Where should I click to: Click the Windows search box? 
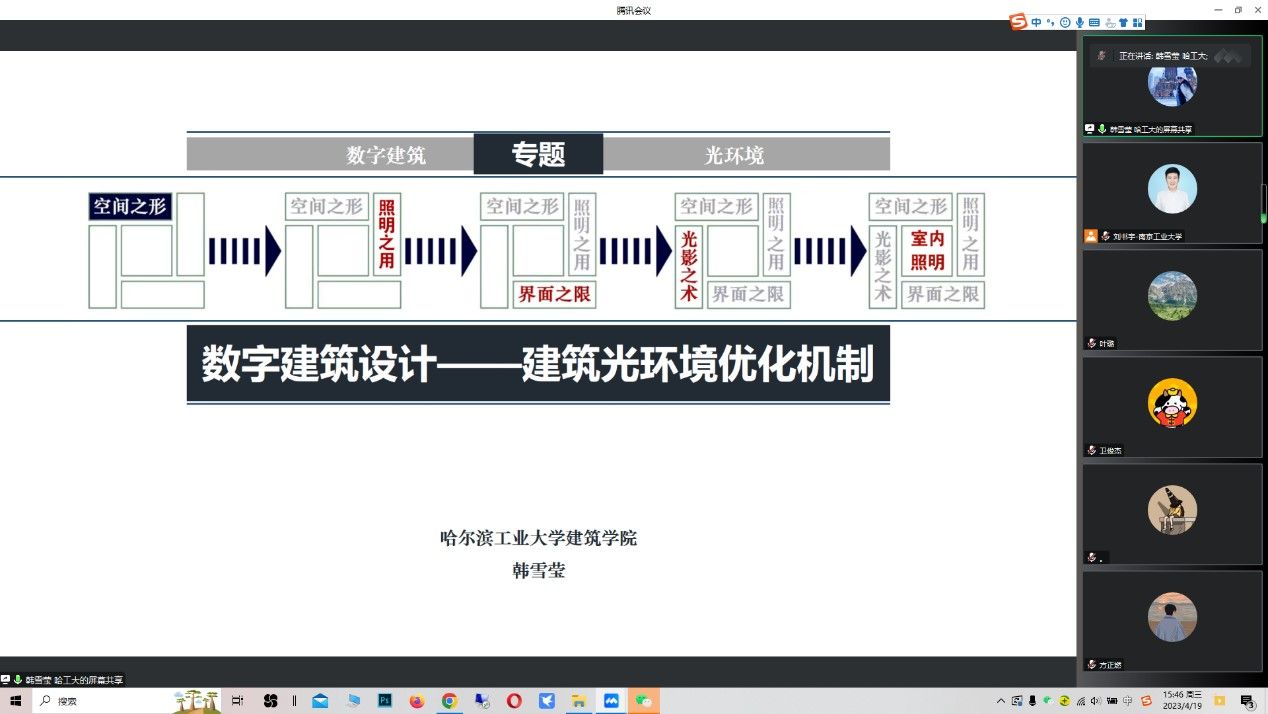pyautogui.click(x=100, y=701)
